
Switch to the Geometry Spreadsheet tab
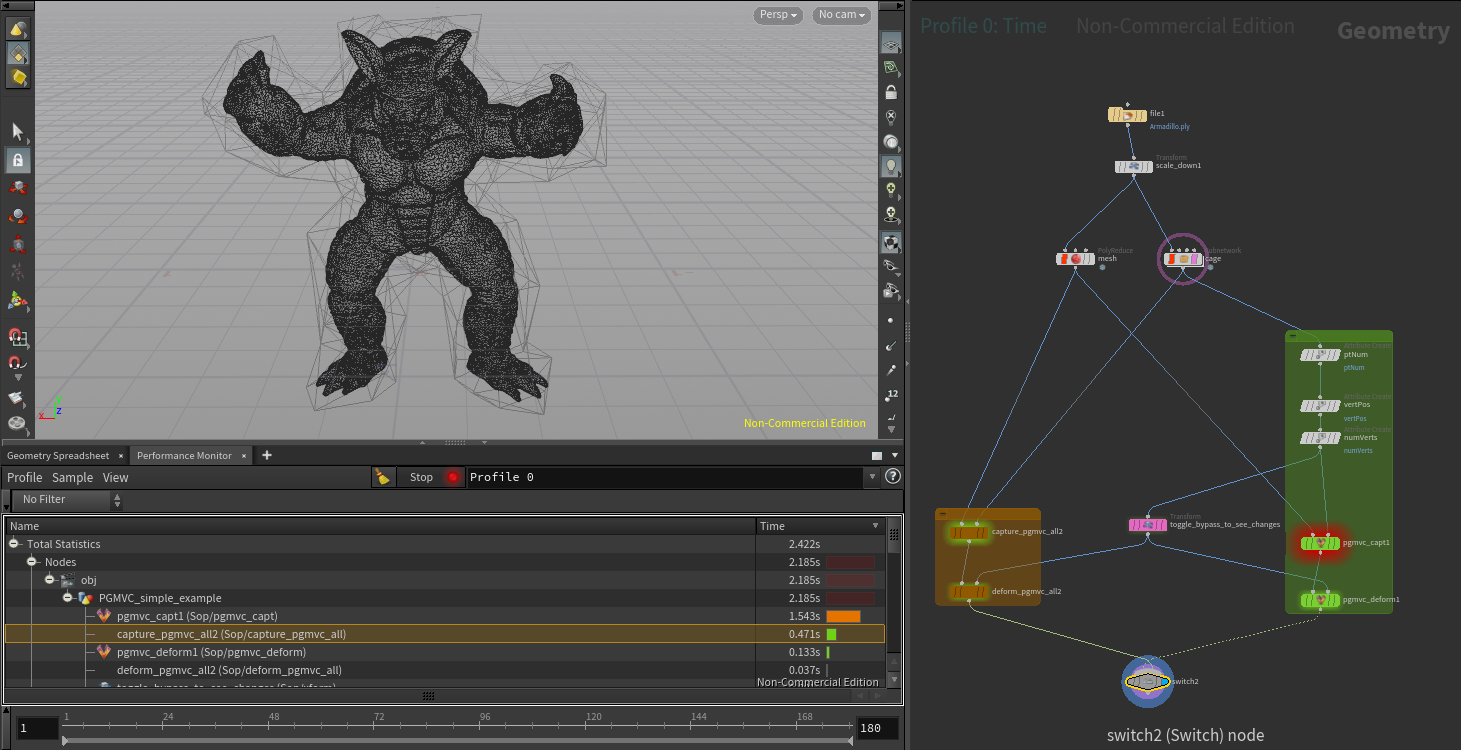pos(58,455)
